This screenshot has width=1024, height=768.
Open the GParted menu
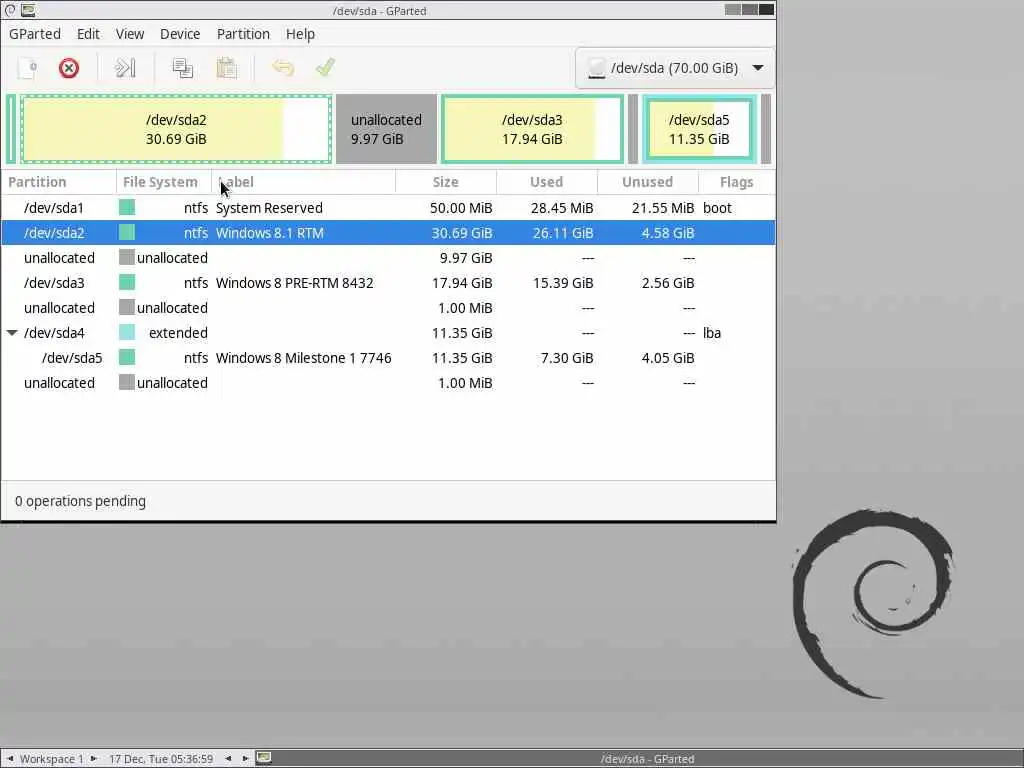pyautogui.click(x=35, y=34)
